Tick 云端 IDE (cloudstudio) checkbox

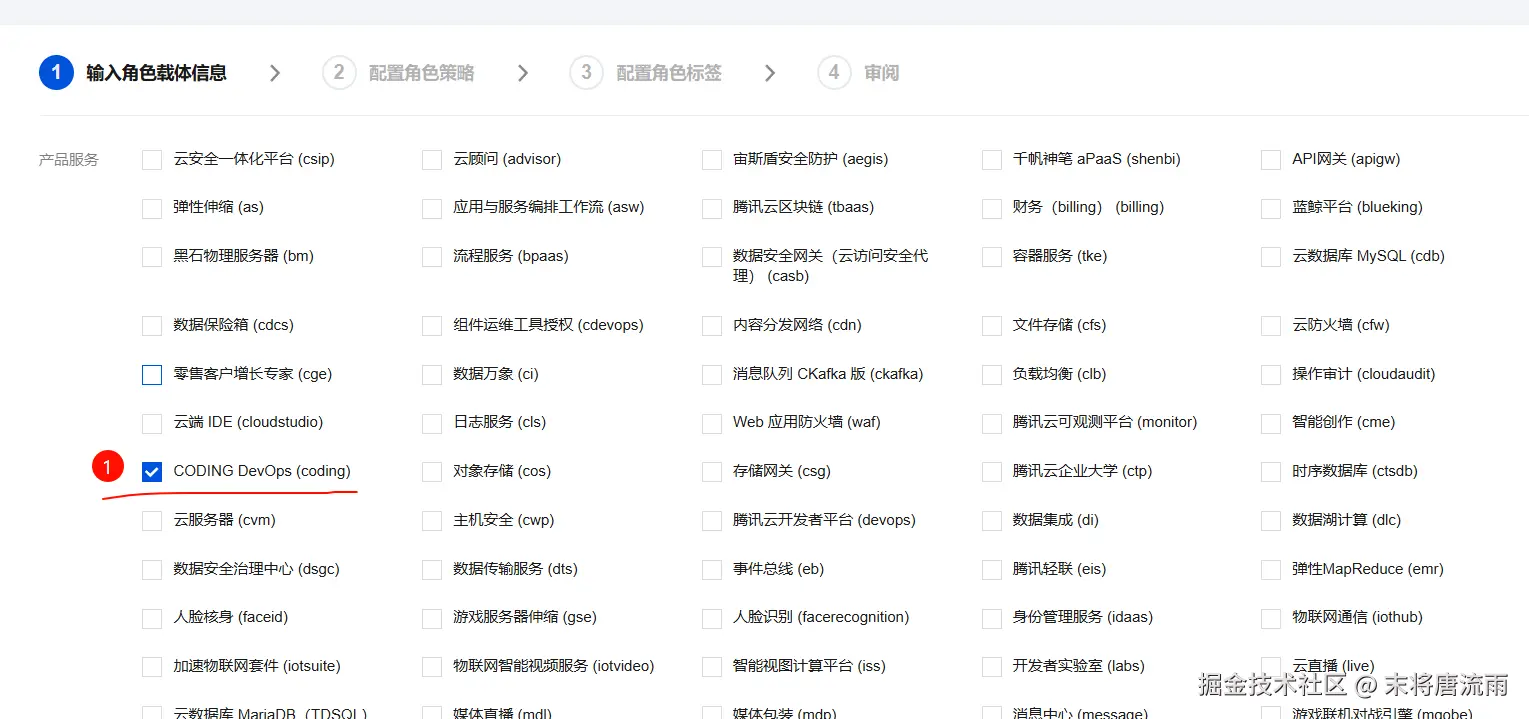coord(152,423)
